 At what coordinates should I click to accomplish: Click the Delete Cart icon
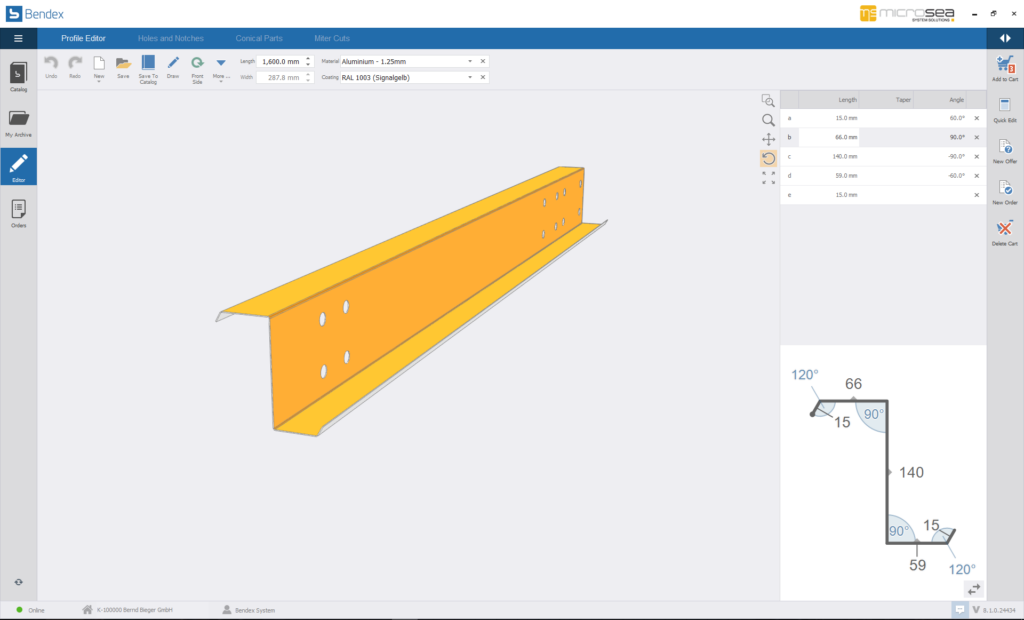click(1005, 231)
